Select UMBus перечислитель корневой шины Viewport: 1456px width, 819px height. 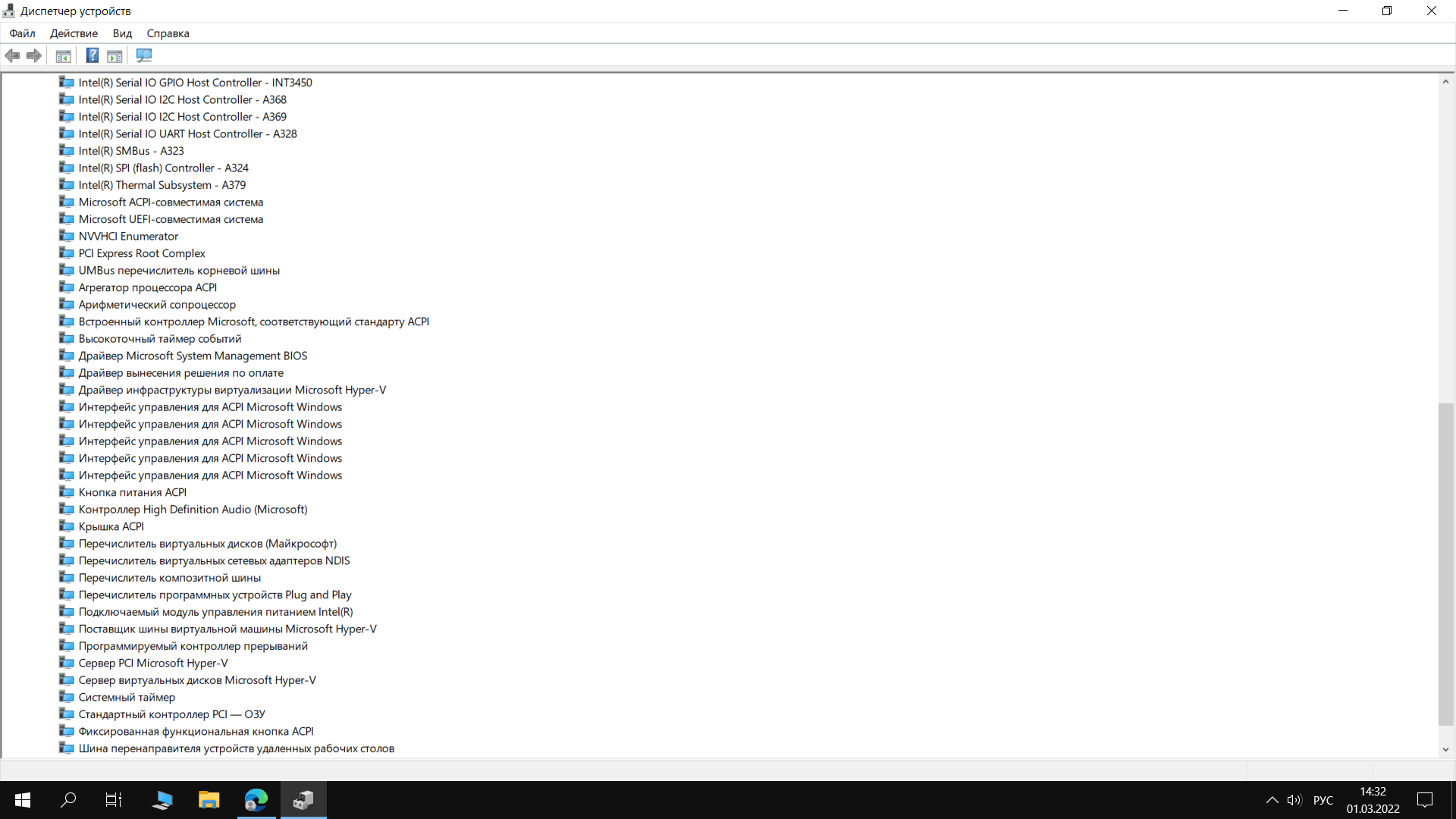click(179, 270)
